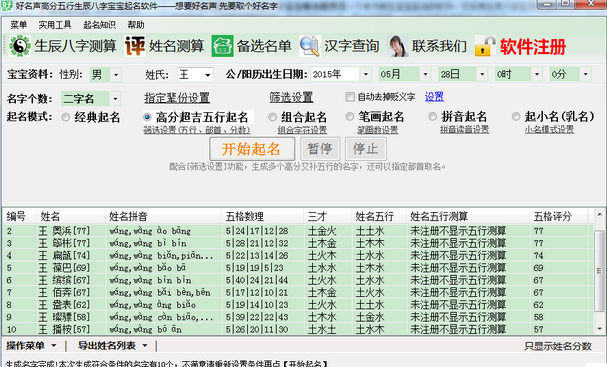This screenshot has width=607, height=367.
Task: Open 联系我们 toolbar label
Action: tap(439, 46)
